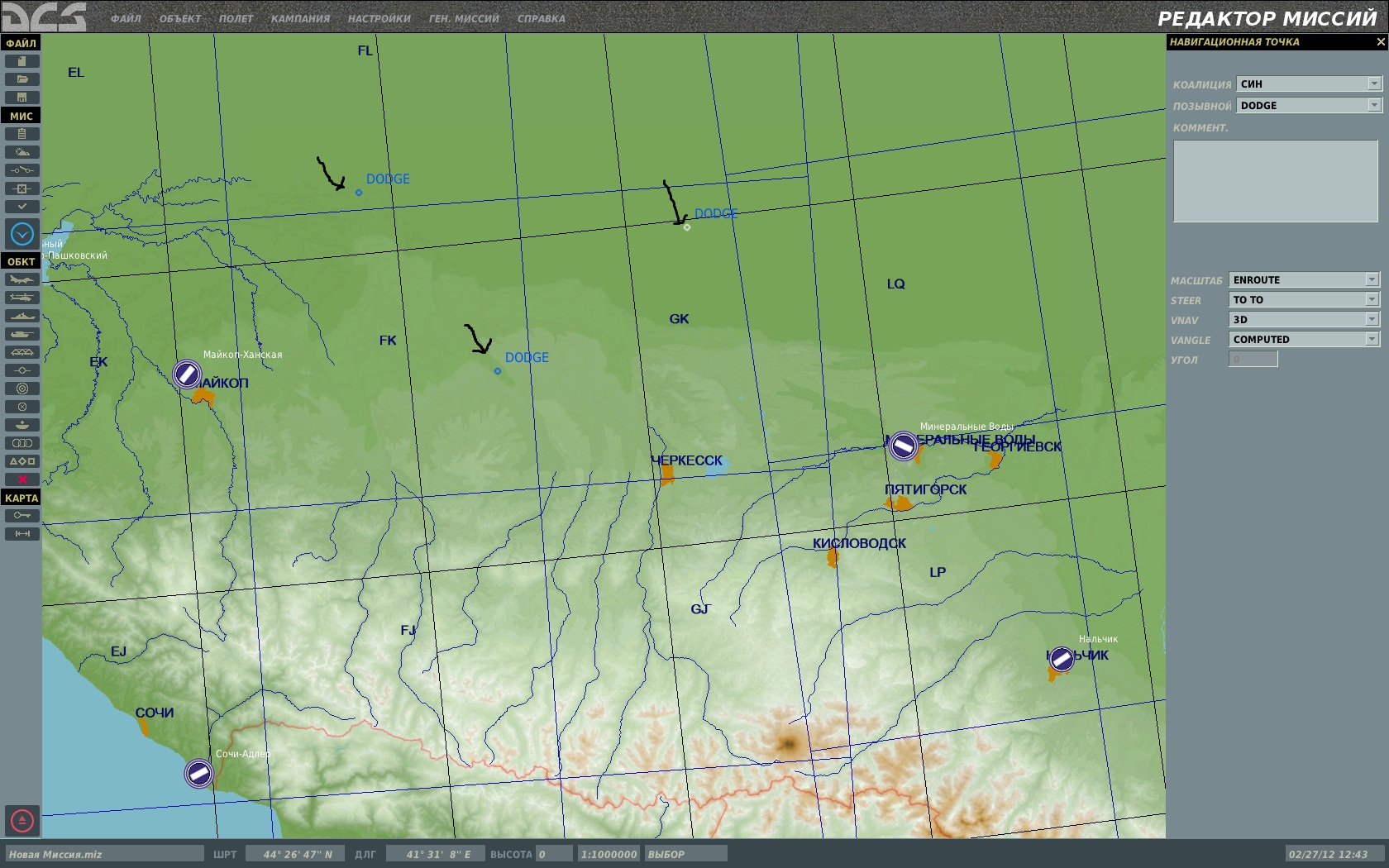
Task: Select the DODGE nav point near FL
Action: 359,193
